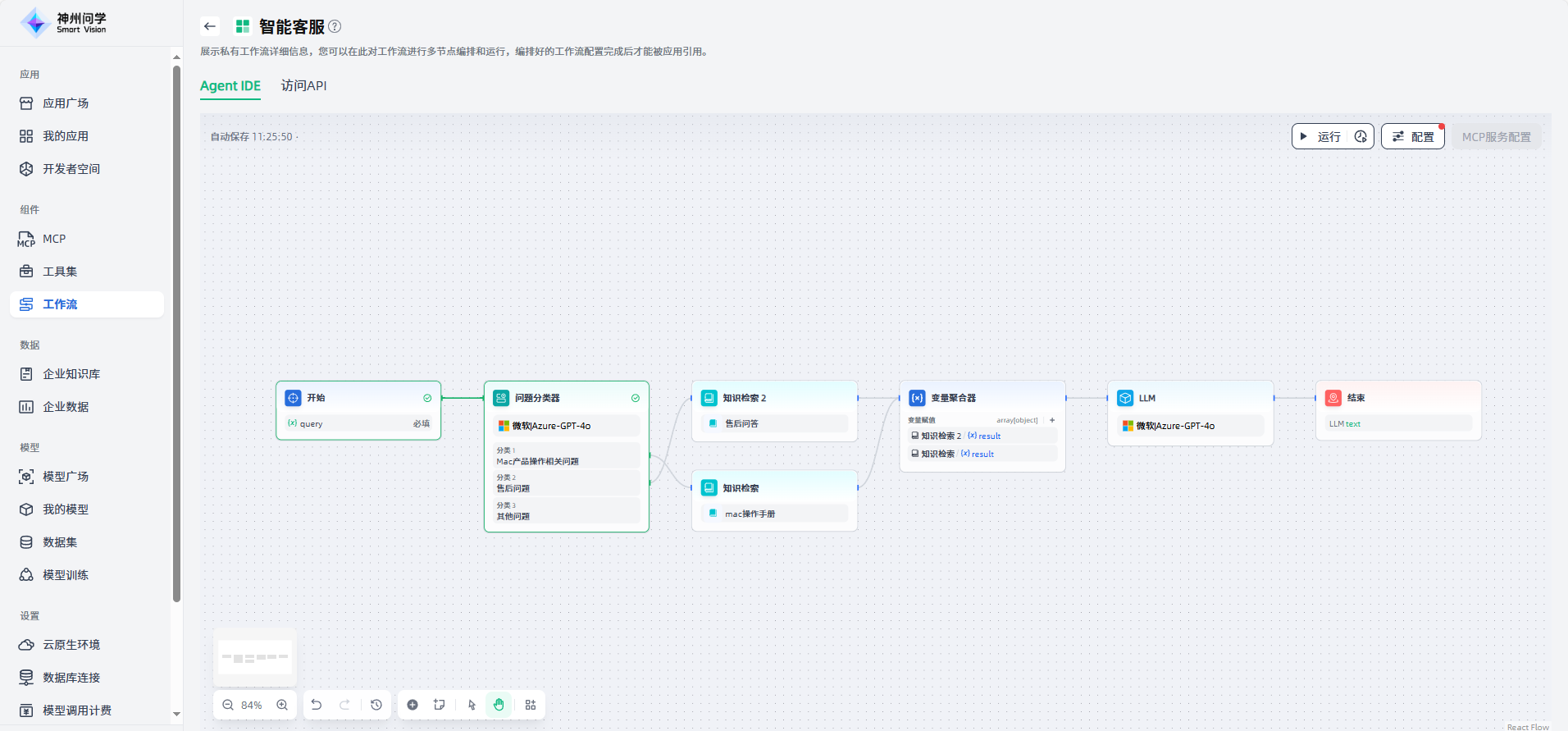Click the minimap thumbnail preview
Image resolution: width=1568 pixels, height=731 pixels.
[x=255, y=657]
